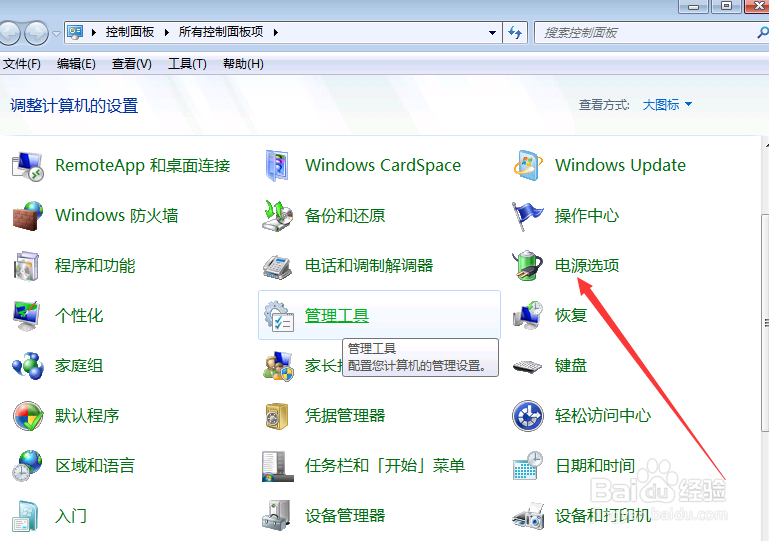Click the 所有控制面板项 breadcrumb
Viewport: 769px width, 541px height.
pyautogui.click(x=221, y=32)
